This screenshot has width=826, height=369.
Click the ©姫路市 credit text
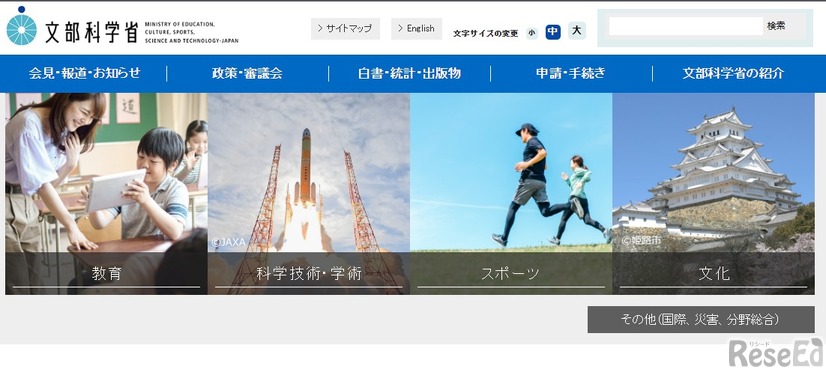(x=641, y=240)
